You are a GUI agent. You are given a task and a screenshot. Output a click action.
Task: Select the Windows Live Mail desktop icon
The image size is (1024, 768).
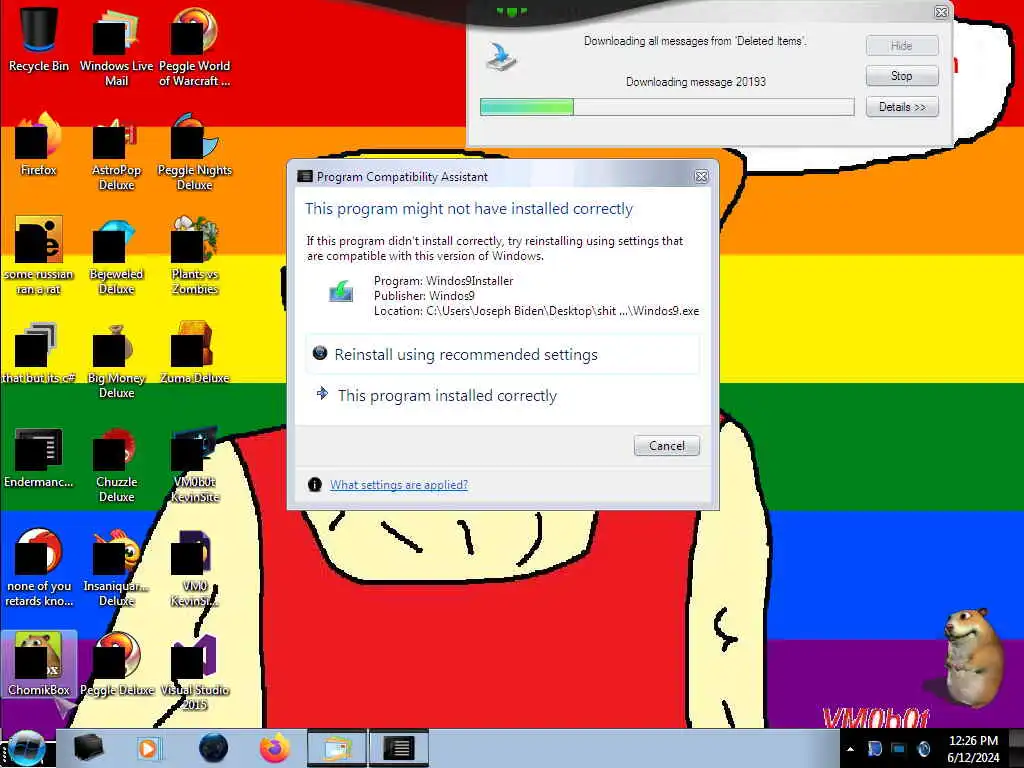pyautogui.click(x=116, y=46)
